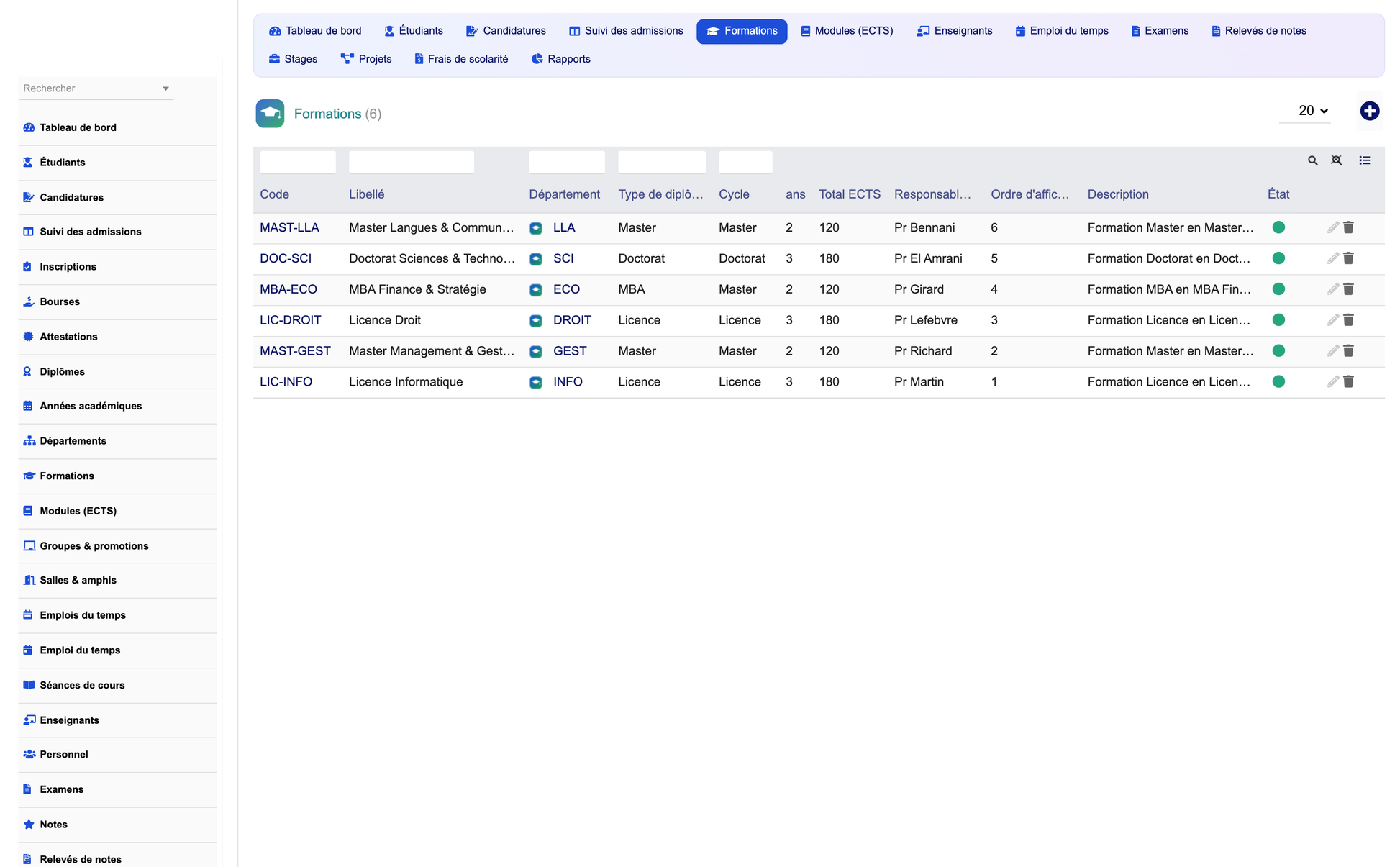Sort by the Libellé column header

point(367,194)
